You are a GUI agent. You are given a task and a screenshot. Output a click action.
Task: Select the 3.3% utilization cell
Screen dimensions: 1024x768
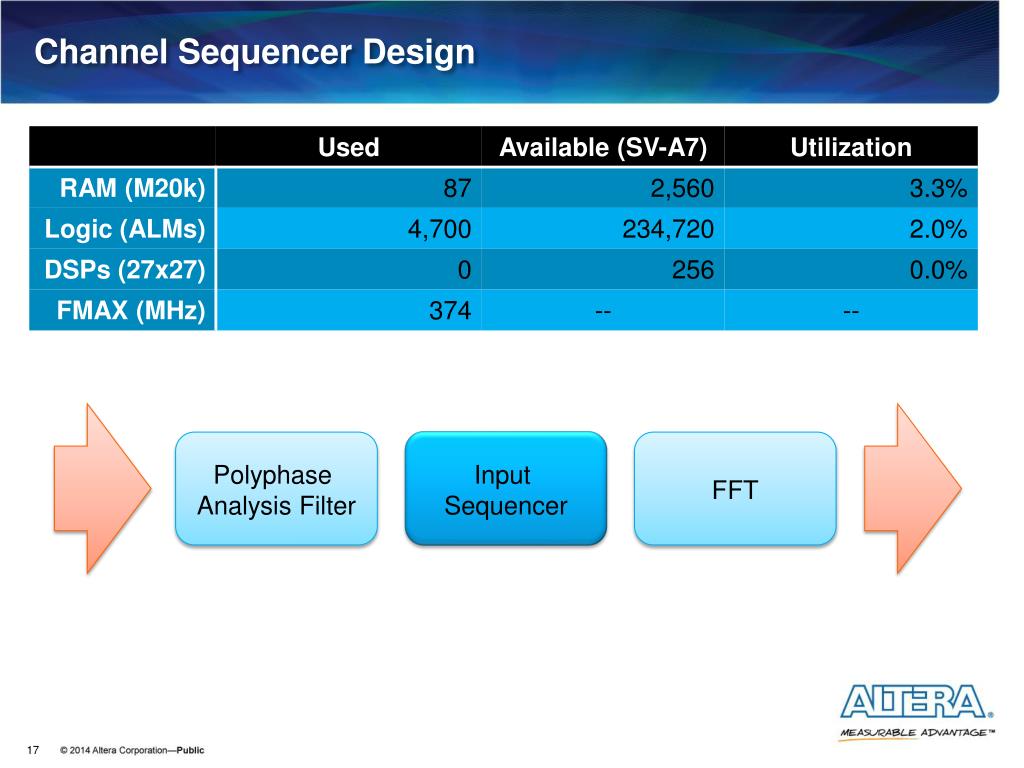(x=851, y=188)
